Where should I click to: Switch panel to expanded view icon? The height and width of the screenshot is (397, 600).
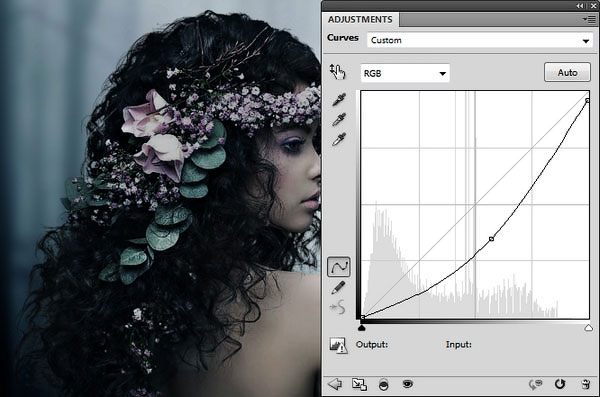click(x=359, y=384)
